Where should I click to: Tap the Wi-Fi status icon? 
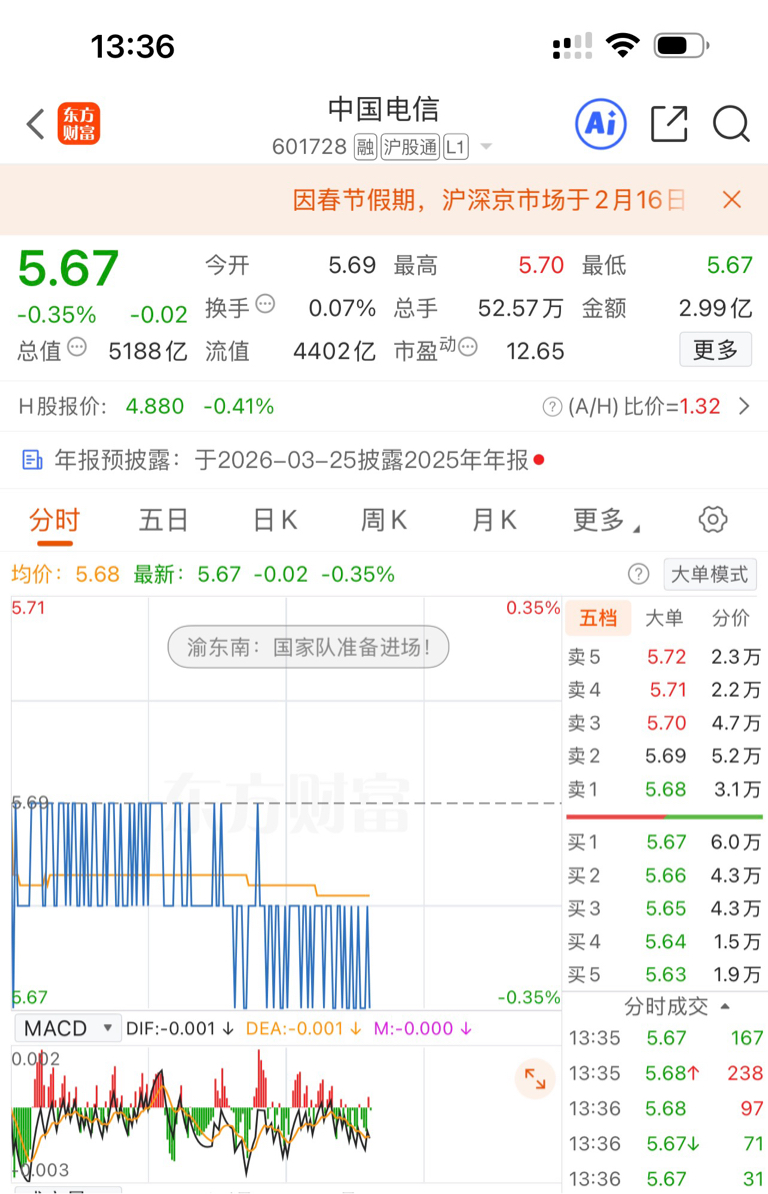tap(622, 46)
